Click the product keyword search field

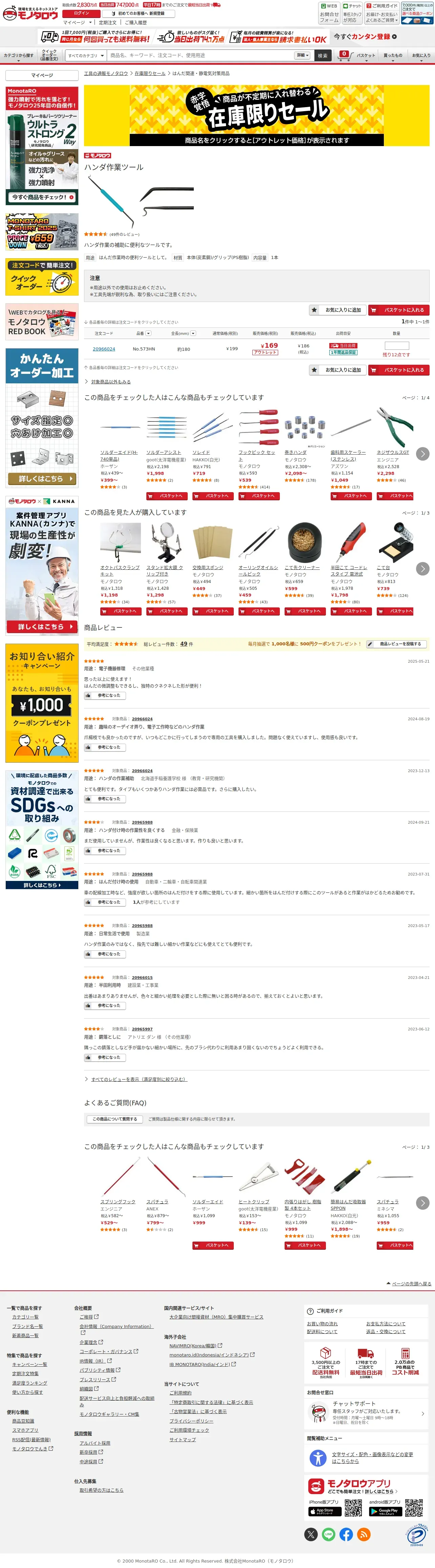[x=201, y=55]
